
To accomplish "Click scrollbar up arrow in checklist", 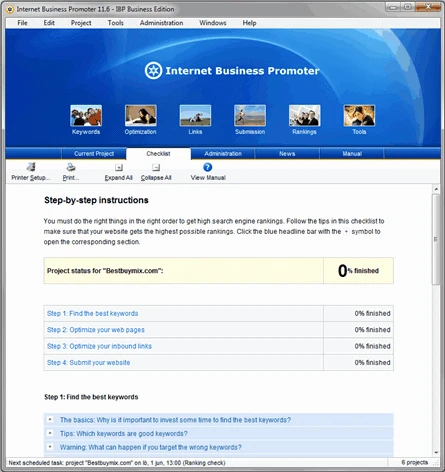I will 436,189.
